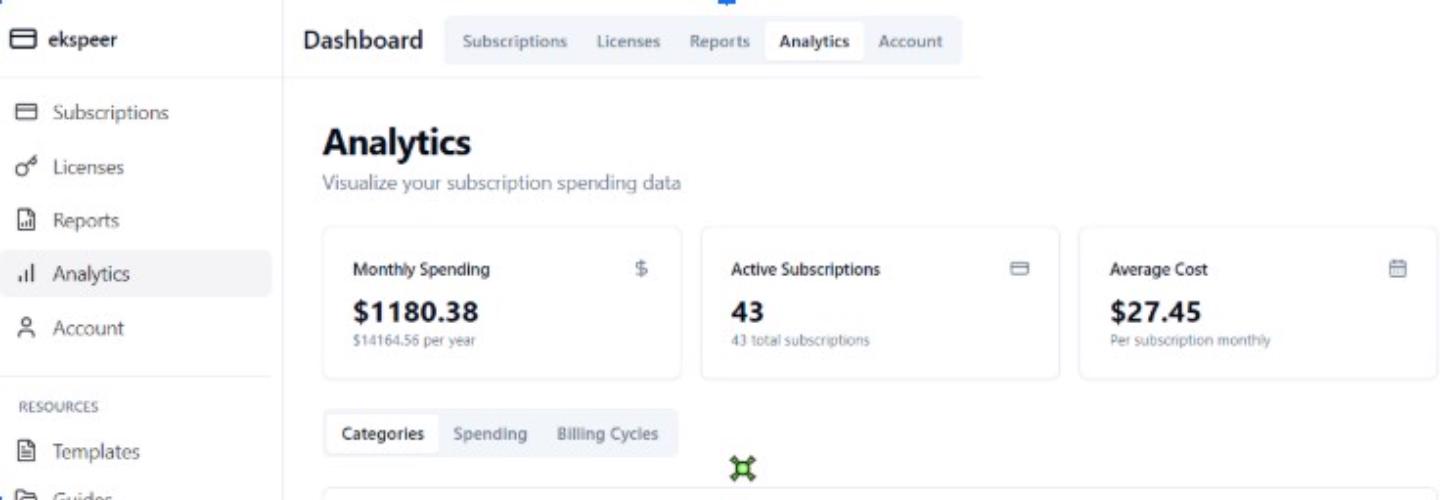Click the Licenses key icon in sidebar

tap(26, 167)
